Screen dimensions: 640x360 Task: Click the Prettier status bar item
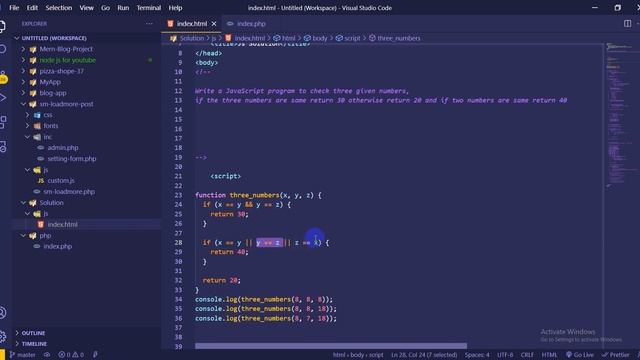click(x=616, y=355)
